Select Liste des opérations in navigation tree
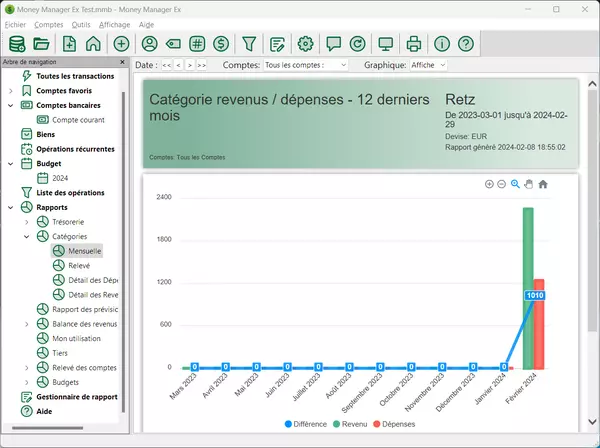Viewport: 600px width, 448px height. point(70,192)
